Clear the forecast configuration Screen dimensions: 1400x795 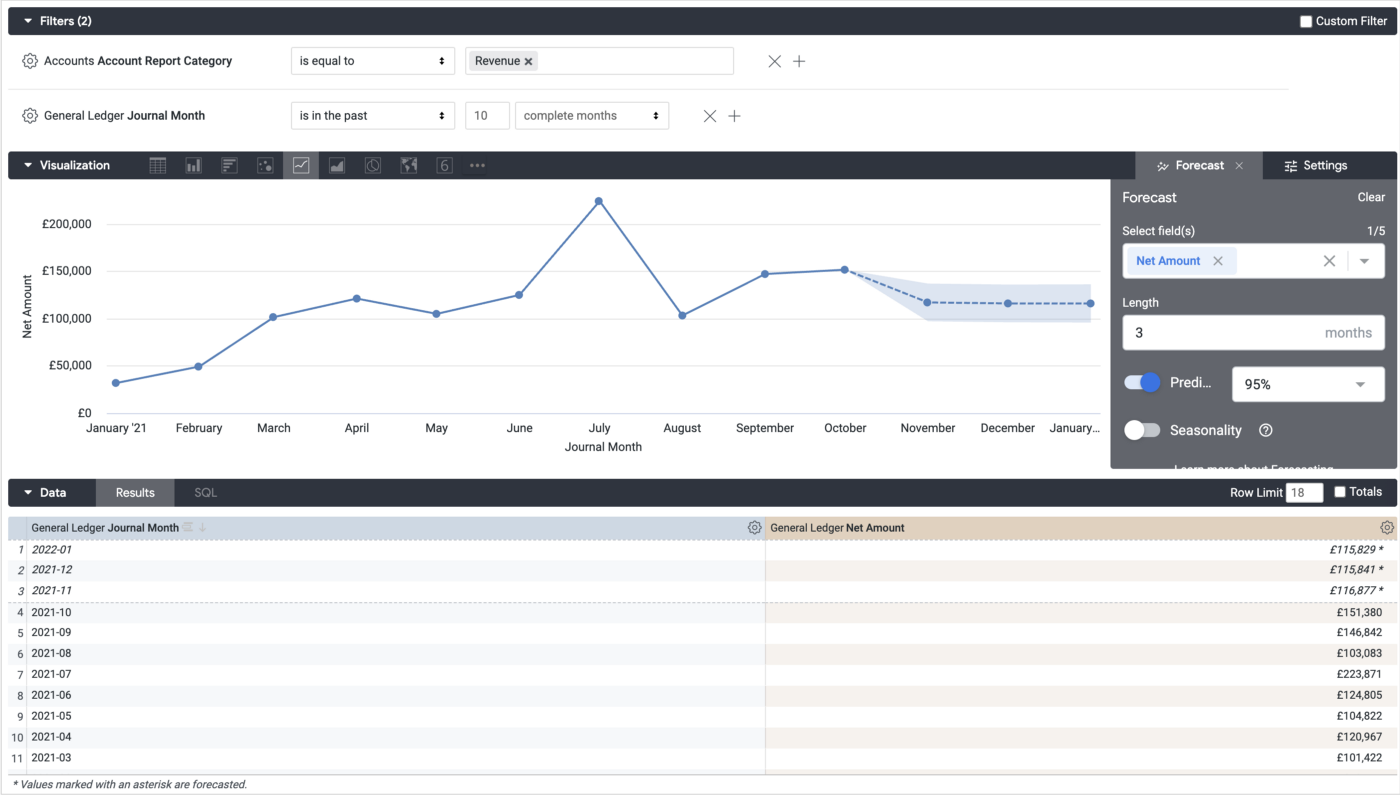(x=1371, y=197)
